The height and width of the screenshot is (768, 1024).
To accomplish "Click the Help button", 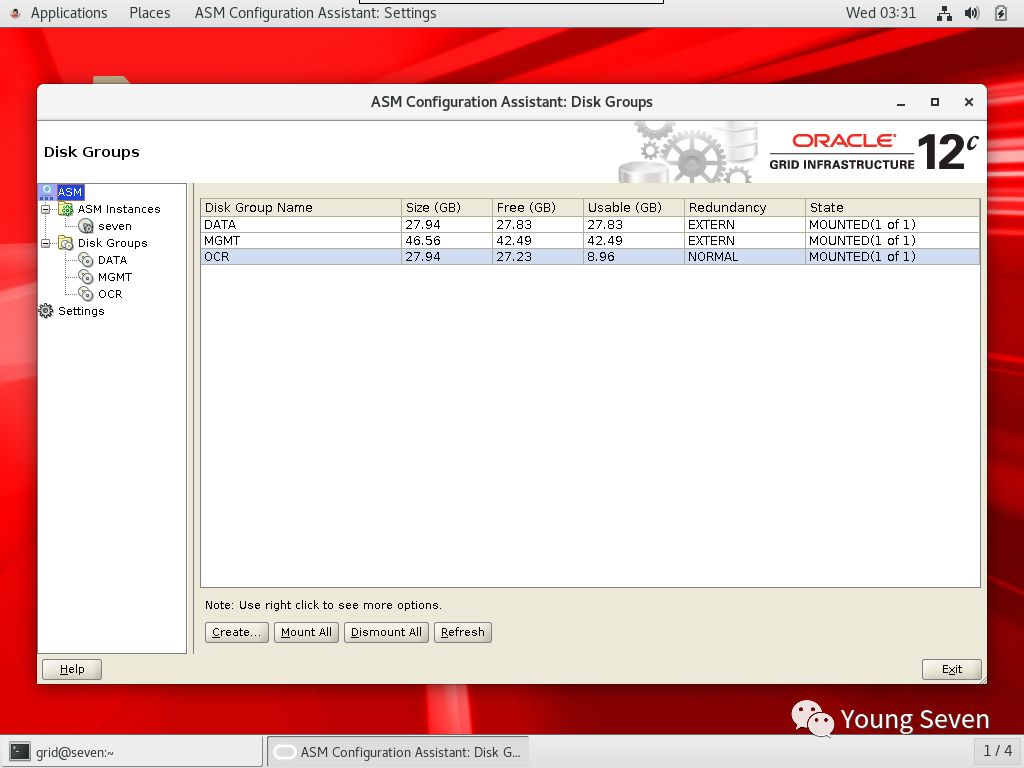I will (72, 669).
